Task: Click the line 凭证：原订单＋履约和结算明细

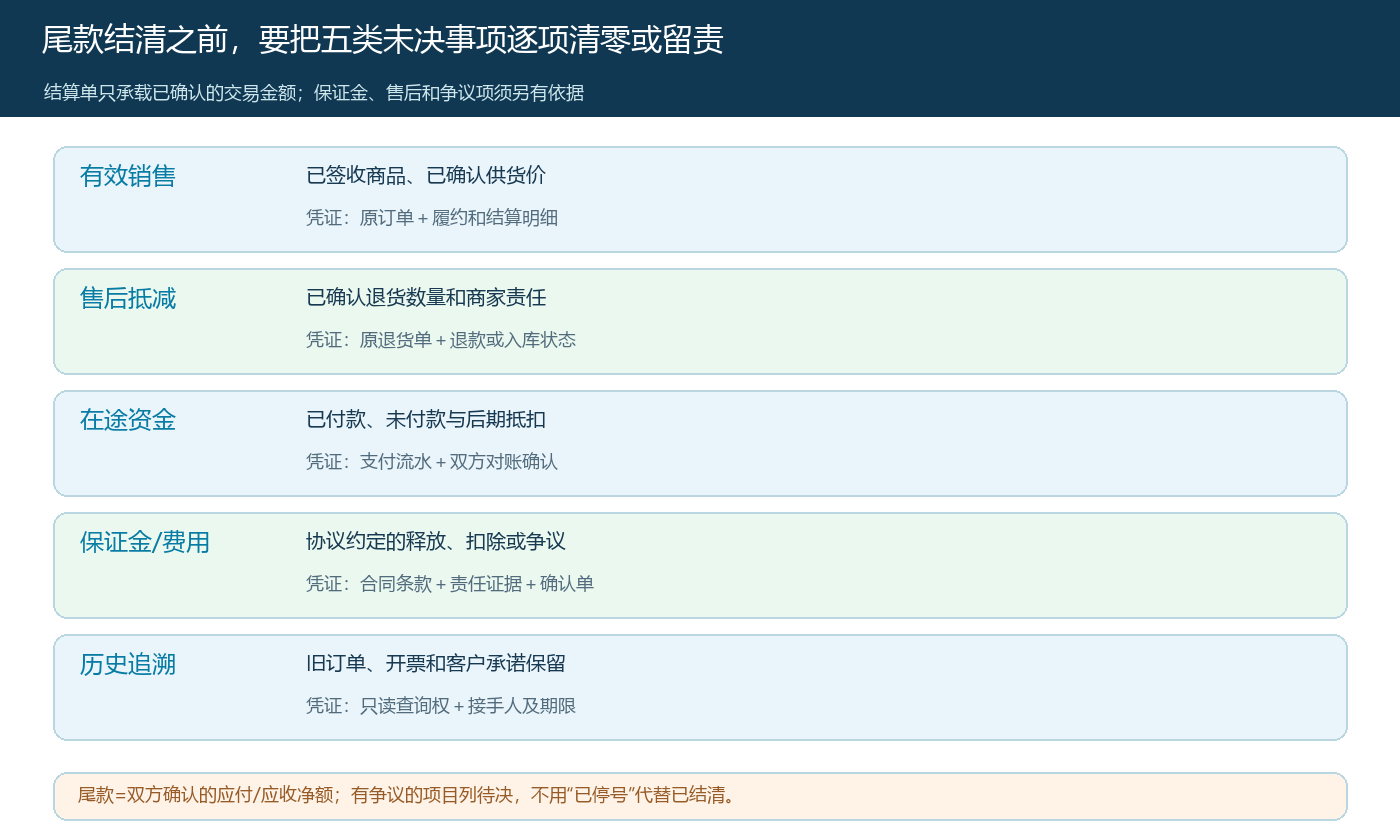Action: coord(432,217)
